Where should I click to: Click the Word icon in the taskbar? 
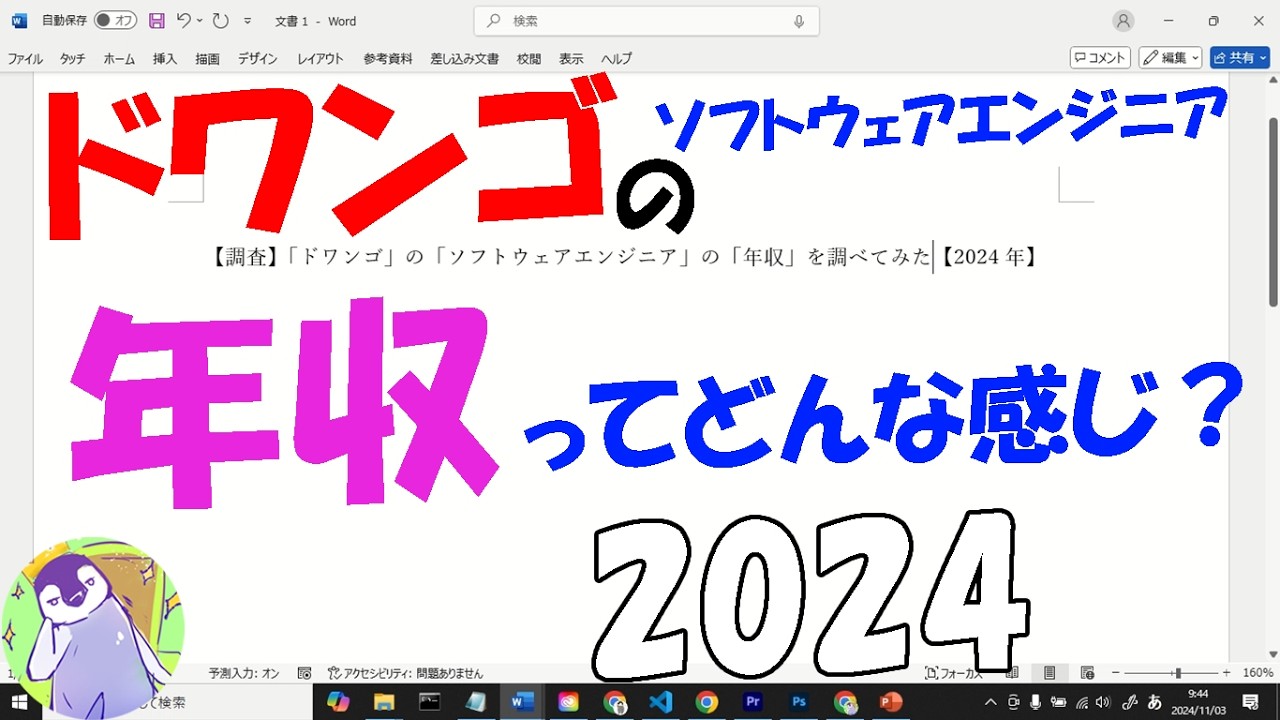click(522, 702)
